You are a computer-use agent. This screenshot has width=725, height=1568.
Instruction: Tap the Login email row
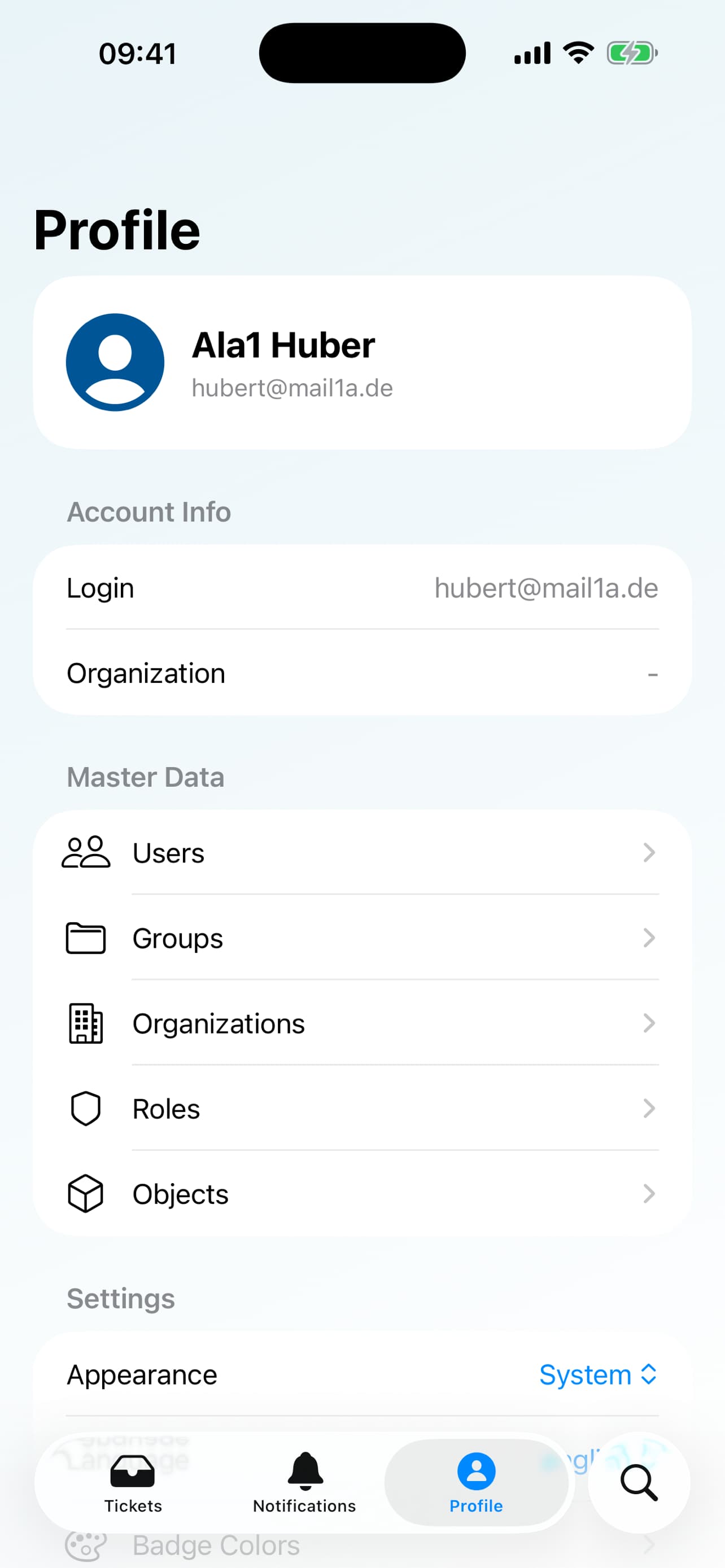(362, 588)
